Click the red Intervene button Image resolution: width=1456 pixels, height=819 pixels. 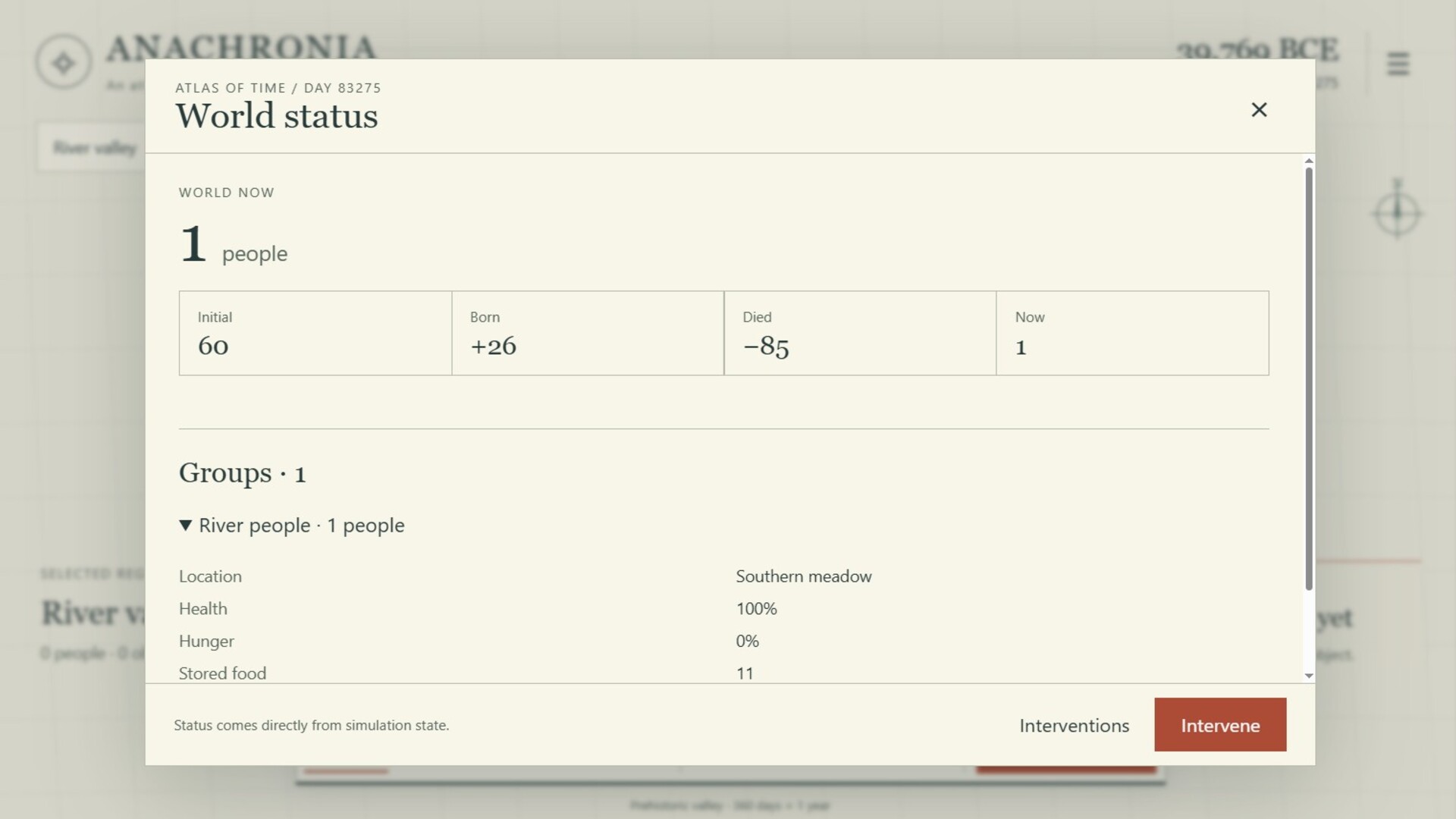point(1220,725)
